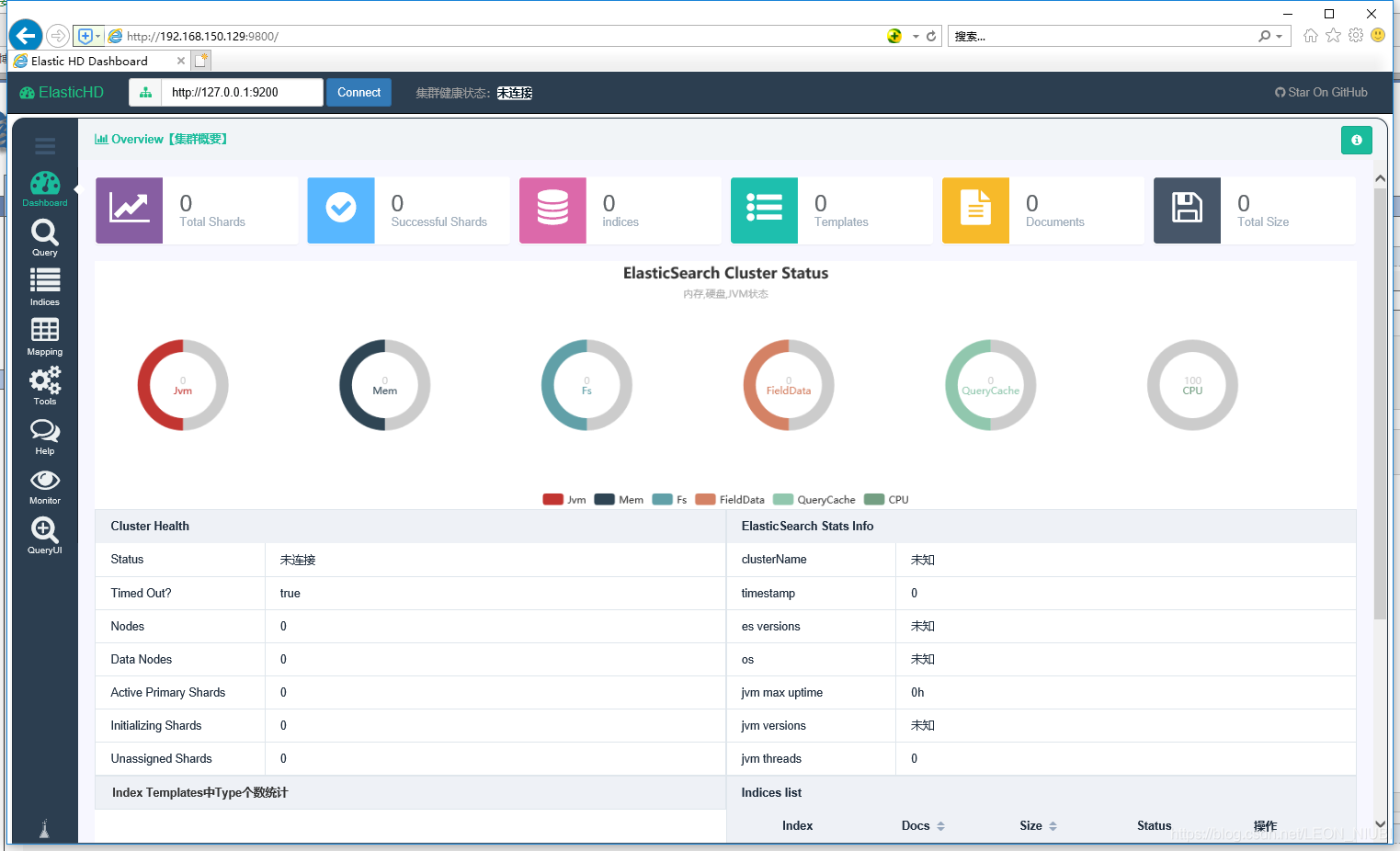Click the browser refresh icon
Image resolution: width=1400 pixels, height=851 pixels.
click(931, 36)
